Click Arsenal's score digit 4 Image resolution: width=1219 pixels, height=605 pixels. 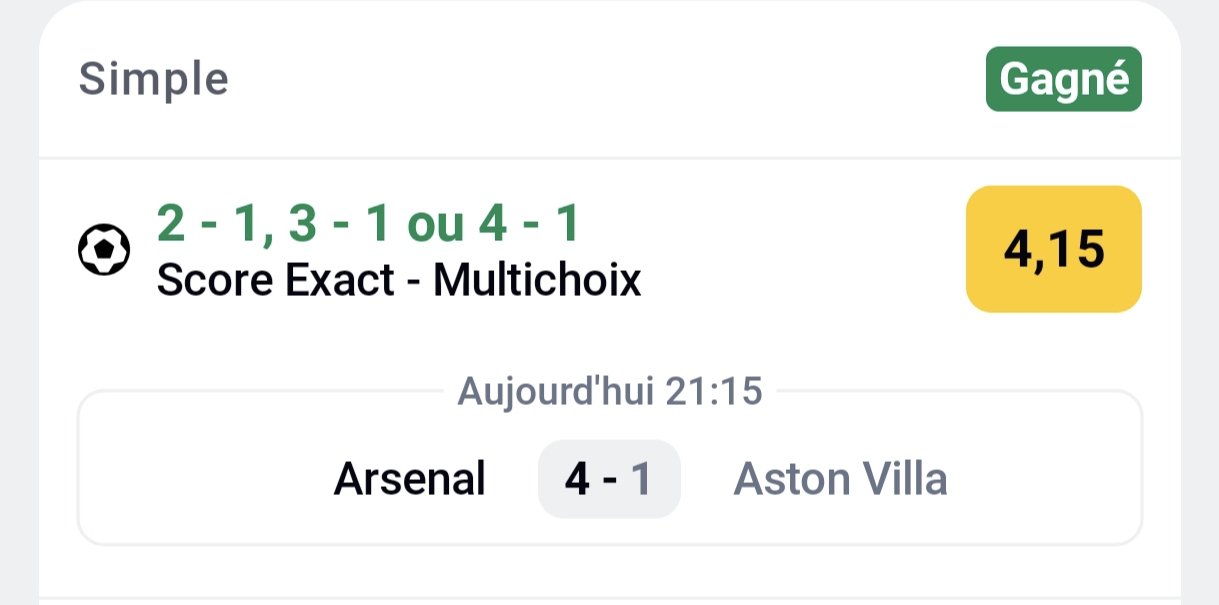[577, 480]
